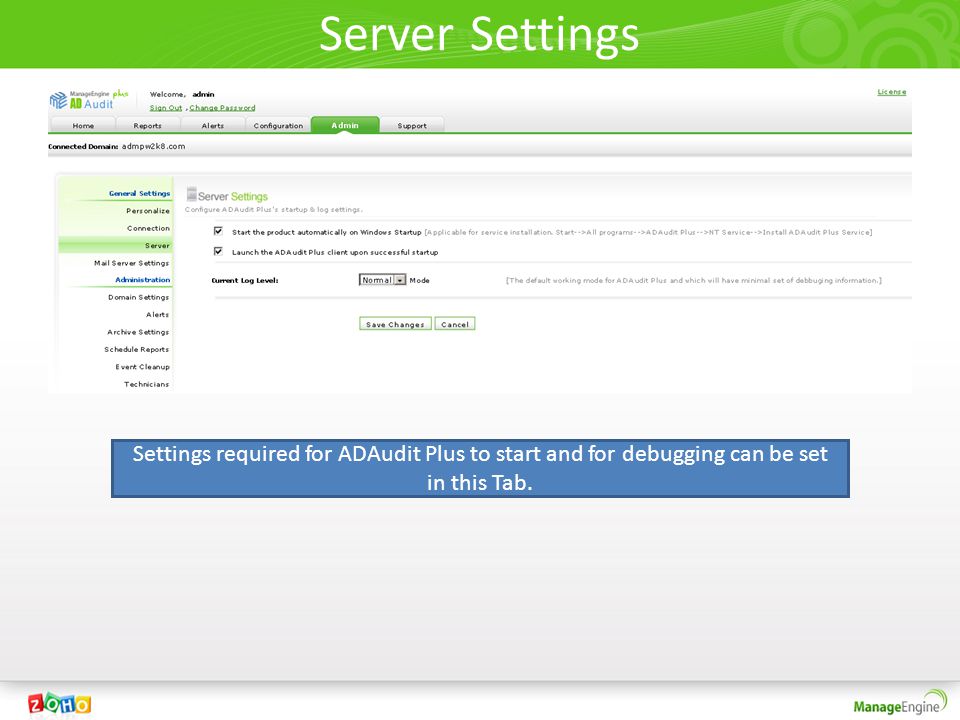Open the Home tab
The height and width of the screenshot is (720, 960).
(83, 126)
